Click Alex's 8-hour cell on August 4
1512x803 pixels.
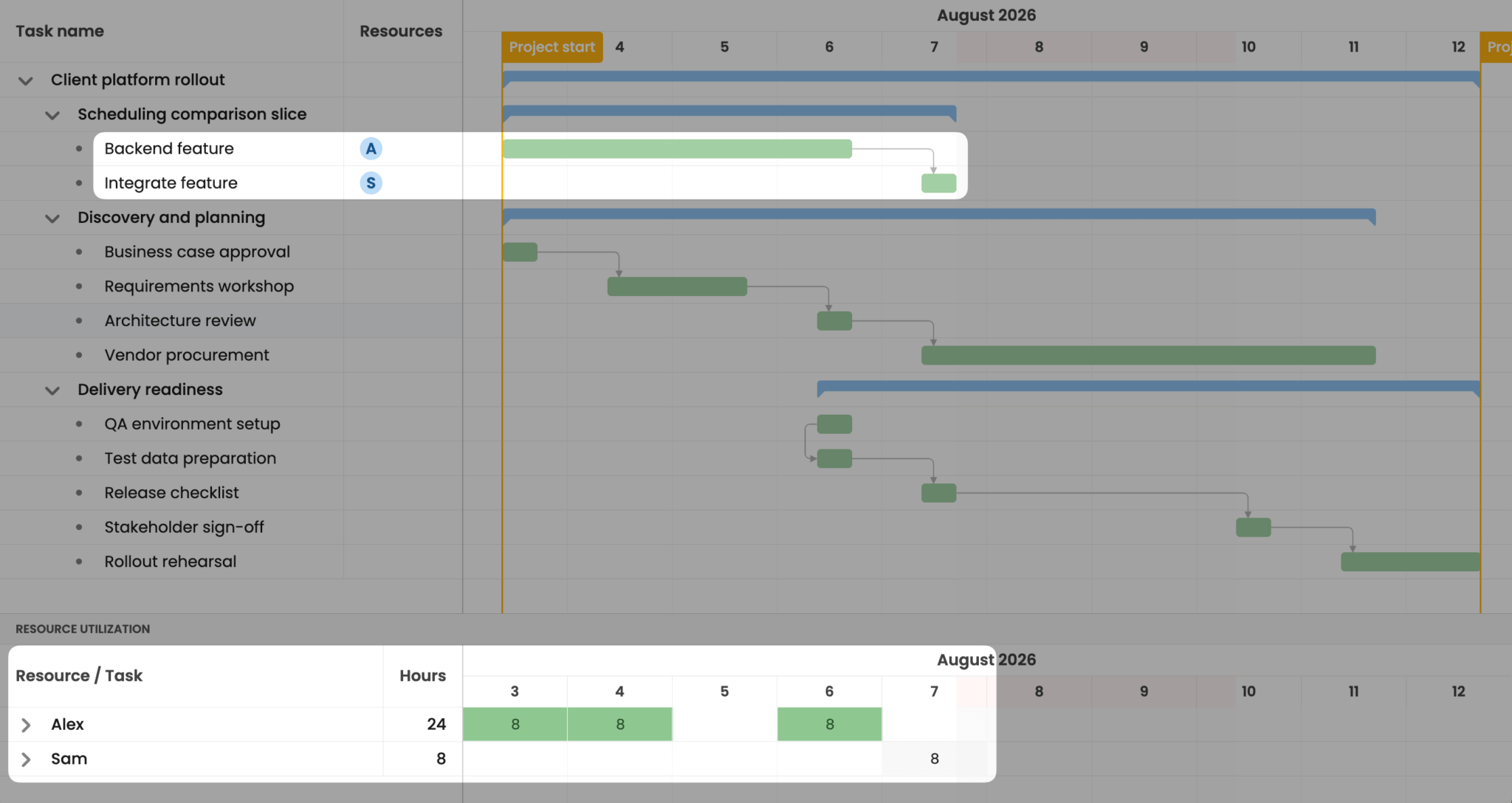click(x=619, y=724)
